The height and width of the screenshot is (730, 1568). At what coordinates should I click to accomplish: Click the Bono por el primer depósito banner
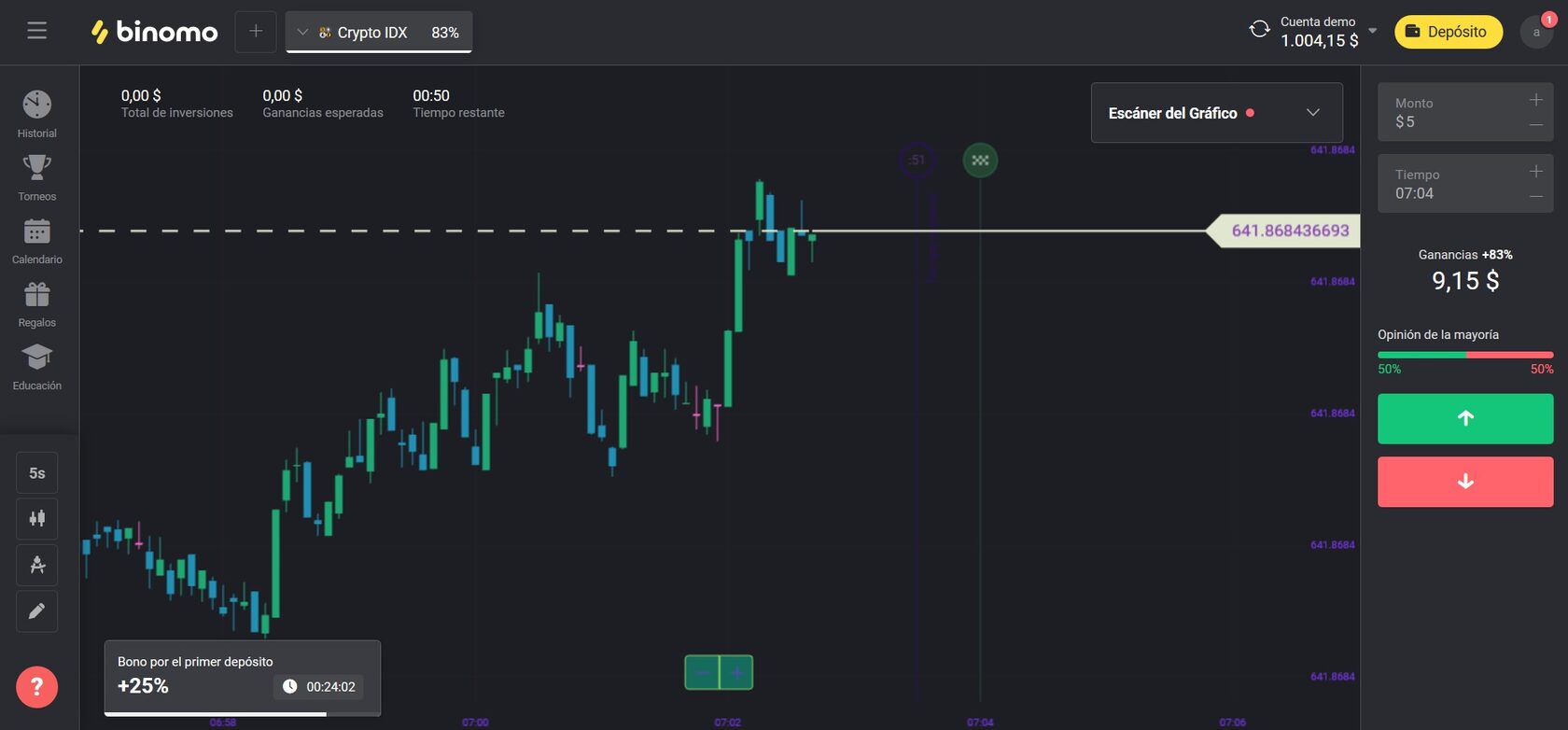coord(243,678)
